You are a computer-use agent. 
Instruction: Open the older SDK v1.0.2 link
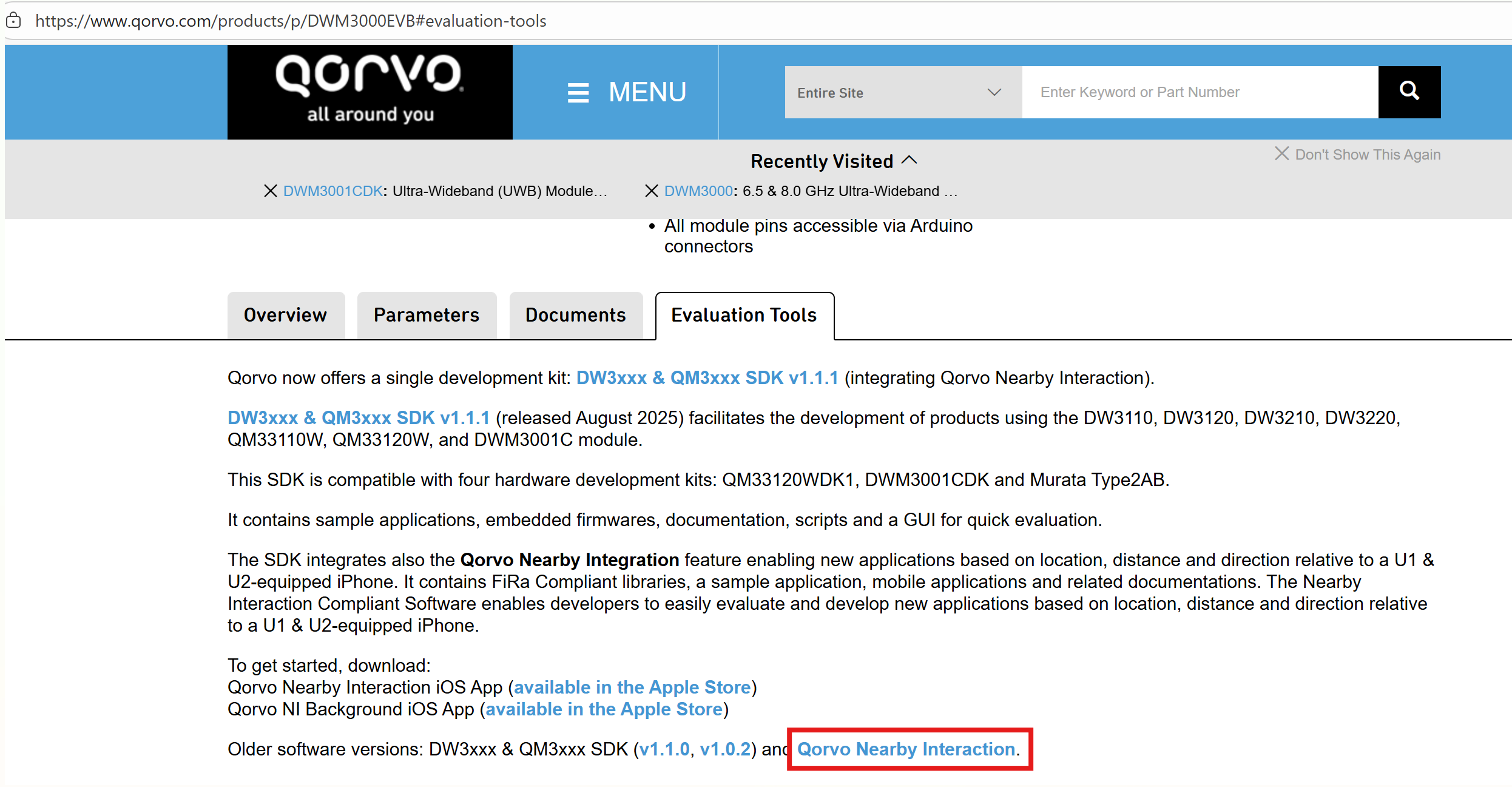(725, 749)
